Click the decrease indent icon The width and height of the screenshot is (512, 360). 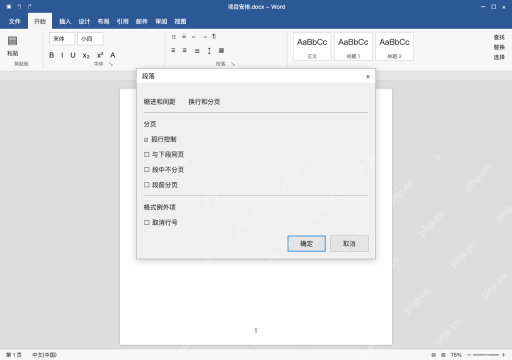(194, 37)
